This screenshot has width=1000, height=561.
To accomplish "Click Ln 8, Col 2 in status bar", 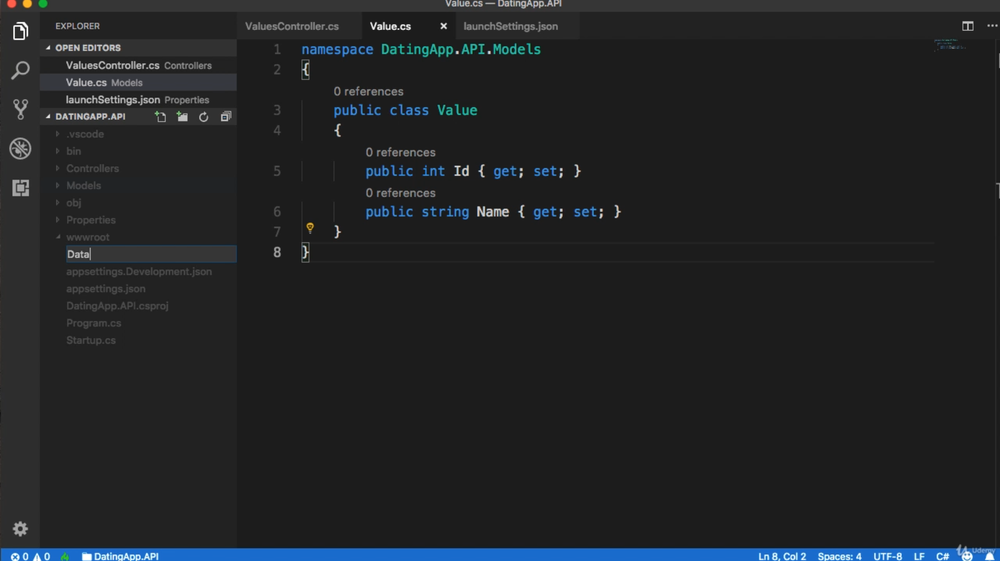I will tap(782, 556).
